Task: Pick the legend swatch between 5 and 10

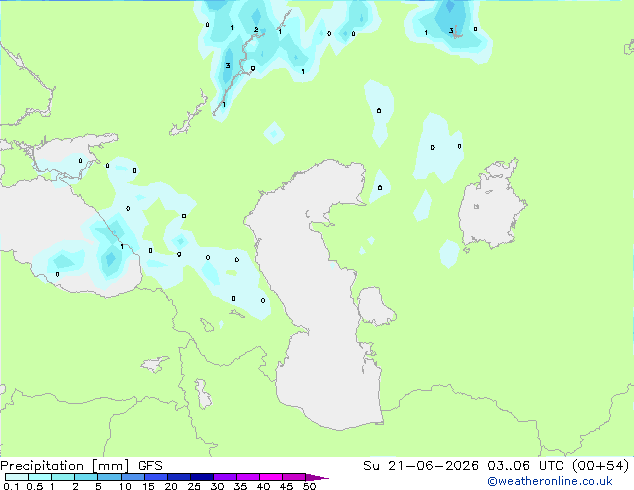Action: 109,477
